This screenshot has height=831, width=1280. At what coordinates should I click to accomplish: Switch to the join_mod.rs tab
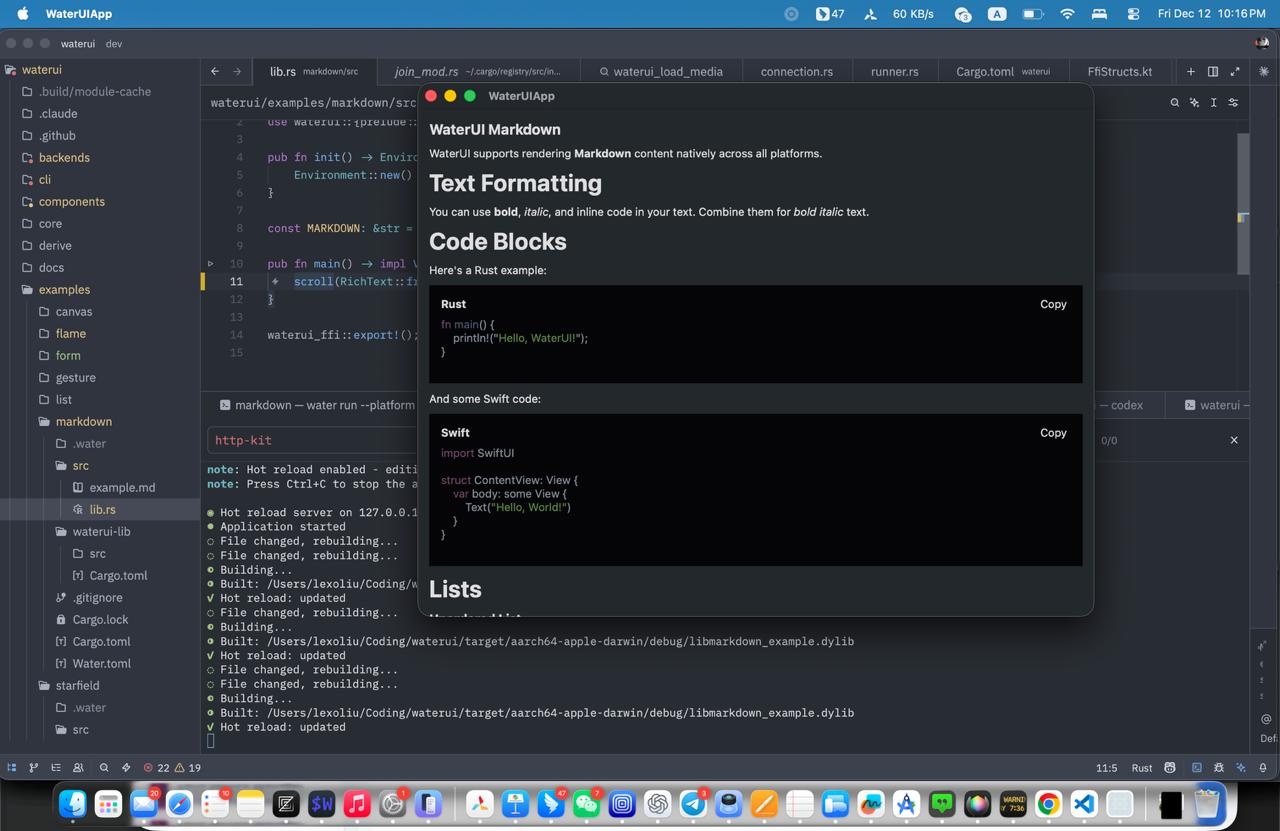point(478,71)
